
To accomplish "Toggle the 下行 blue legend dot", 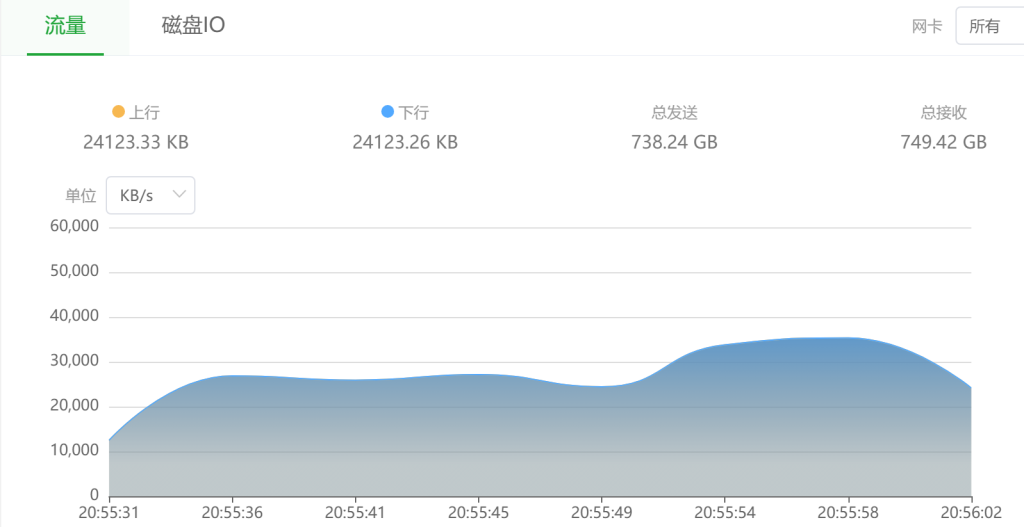I will click(x=387, y=112).
